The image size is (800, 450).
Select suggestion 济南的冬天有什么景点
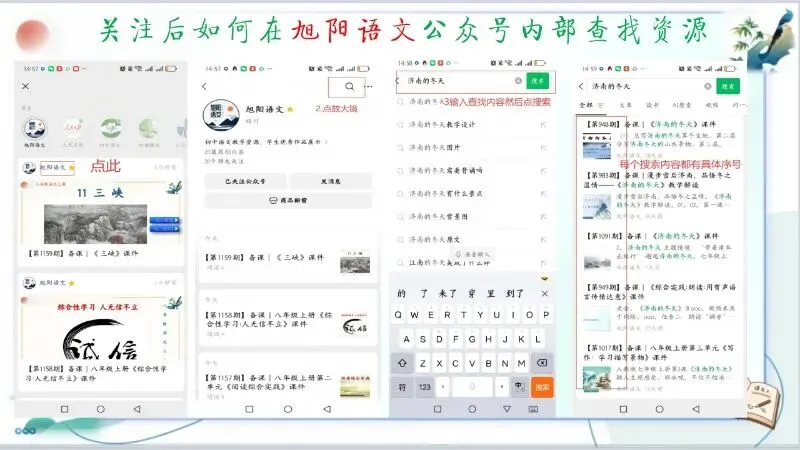(445, 193)
